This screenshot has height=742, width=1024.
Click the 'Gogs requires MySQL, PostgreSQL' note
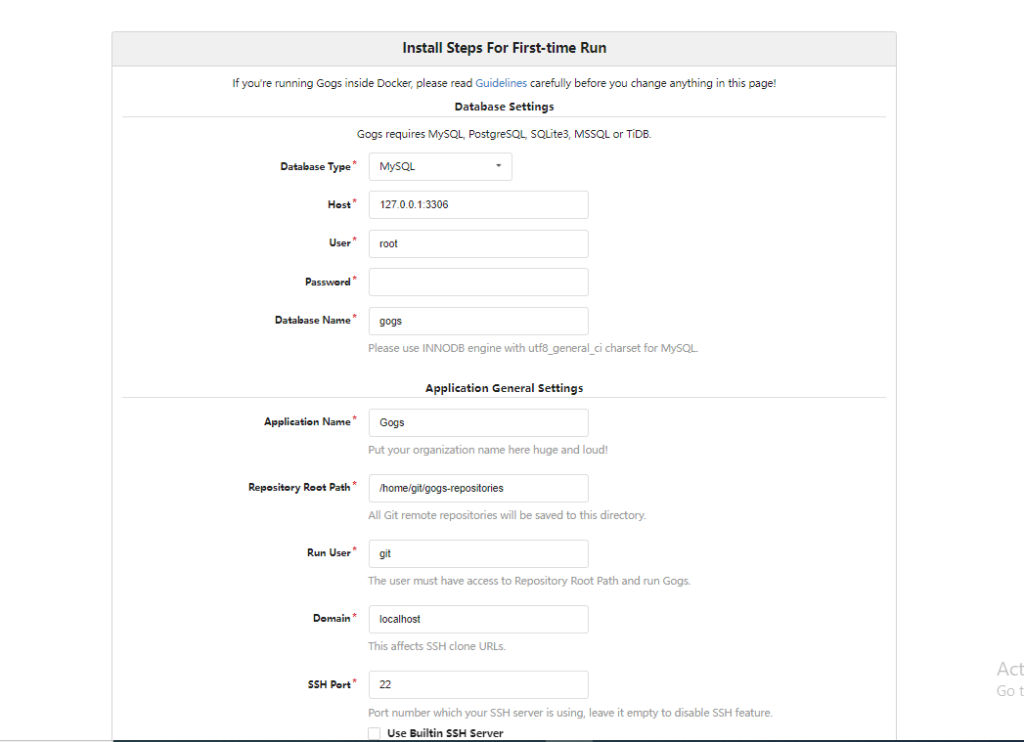point(504,134)
